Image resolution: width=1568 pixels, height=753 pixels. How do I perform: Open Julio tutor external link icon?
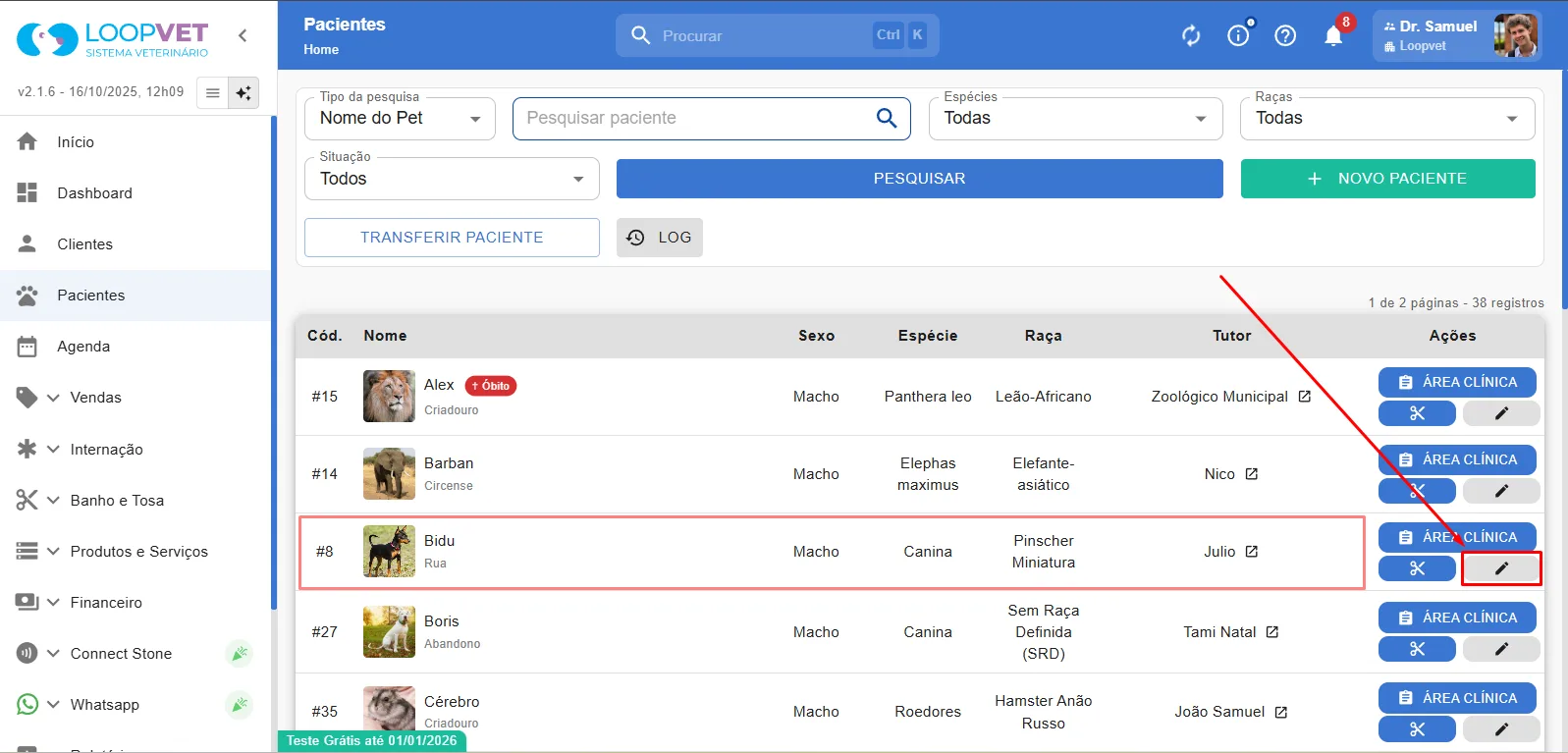click(x=1252, y=552)
